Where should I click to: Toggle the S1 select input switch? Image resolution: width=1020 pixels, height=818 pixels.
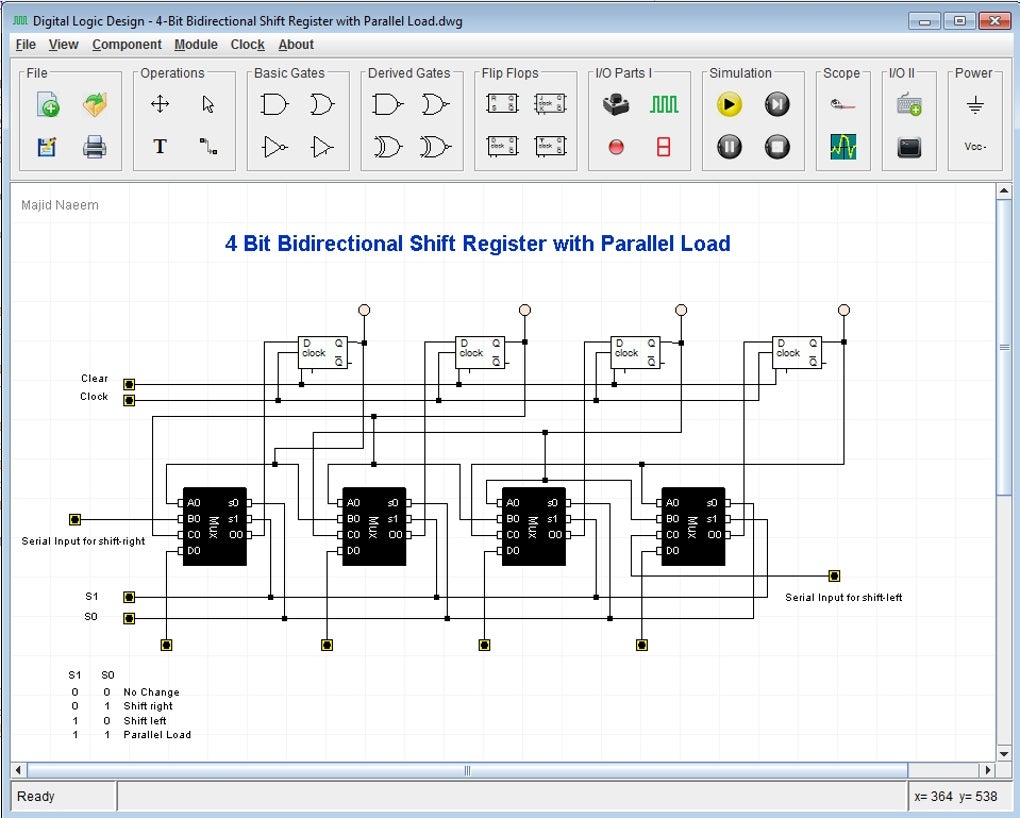128,595
